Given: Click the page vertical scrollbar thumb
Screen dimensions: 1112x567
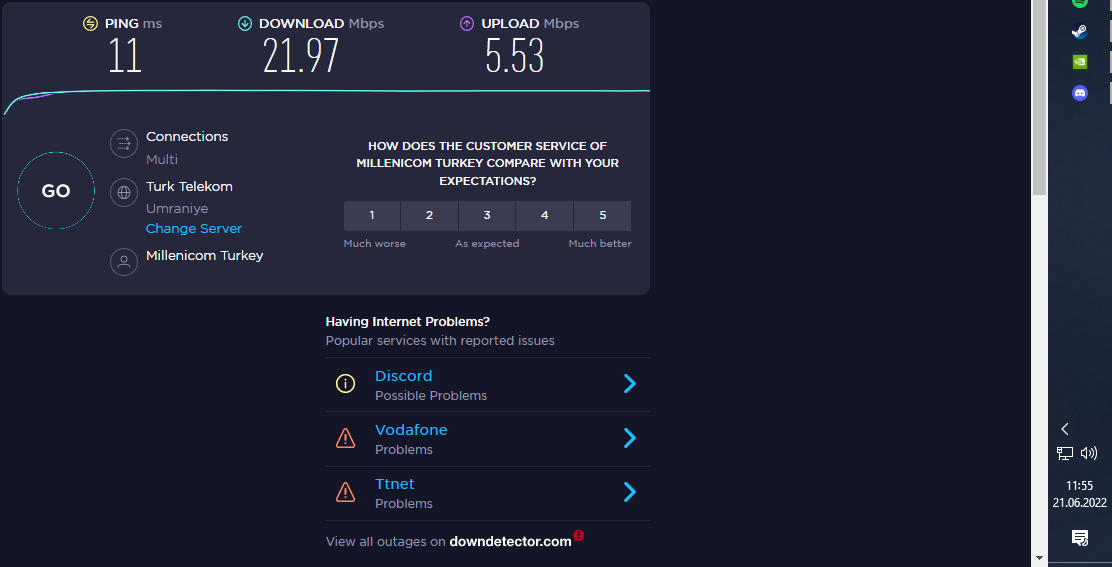Looking at the screenshot, I should 1040,98.
